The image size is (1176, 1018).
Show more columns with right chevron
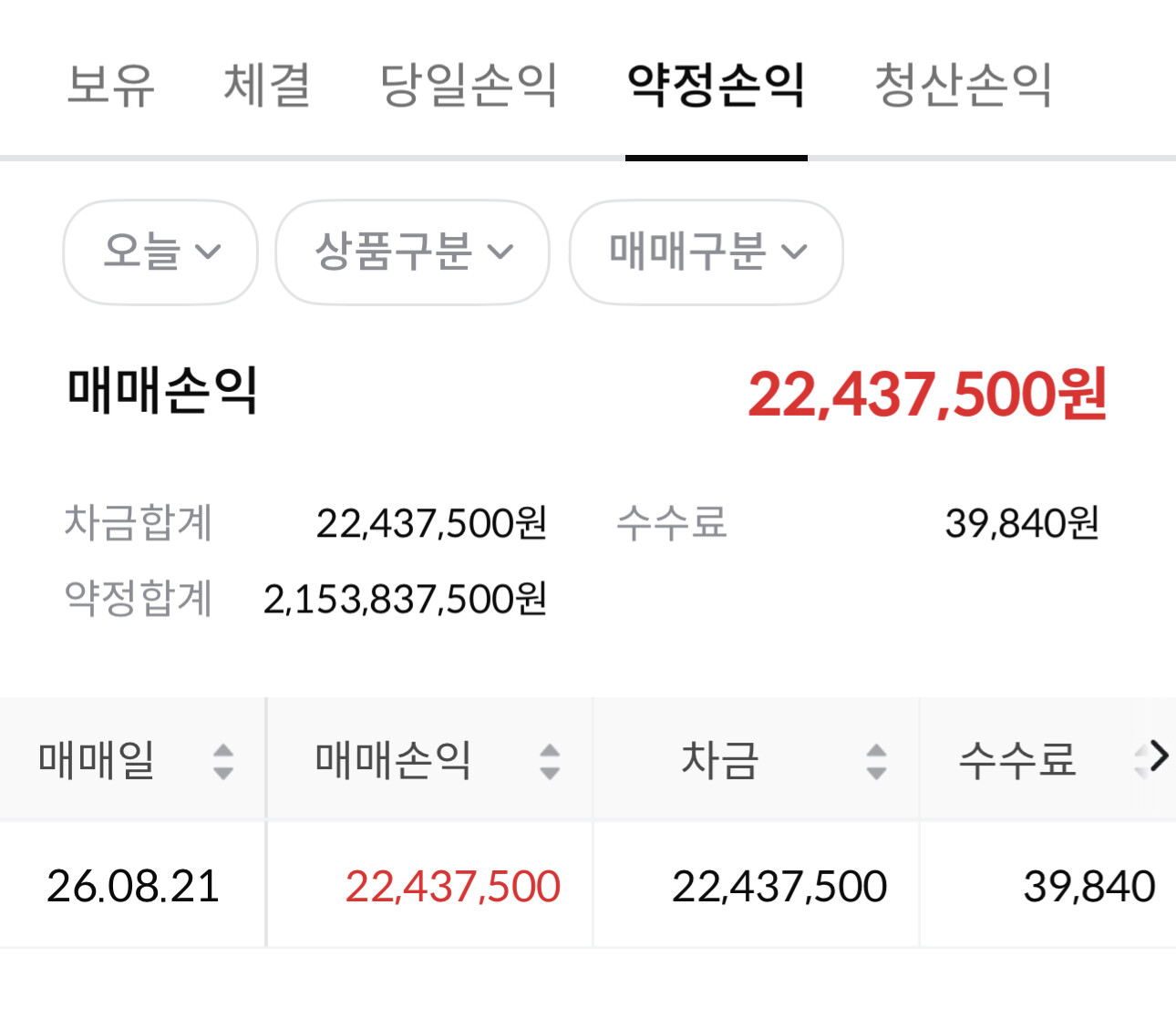click(1159, 756)
